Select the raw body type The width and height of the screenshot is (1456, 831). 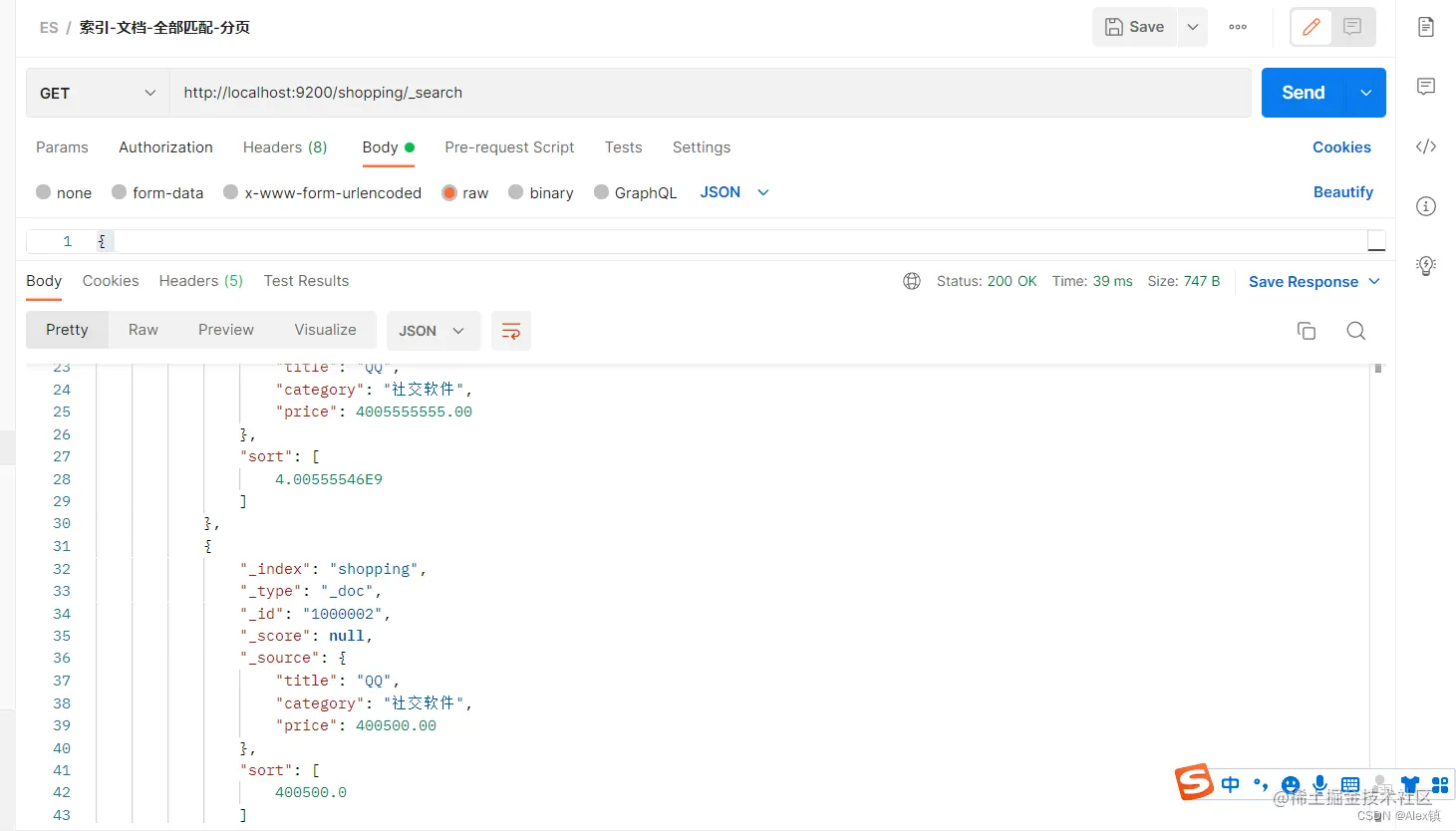click(x=465, y=192)
